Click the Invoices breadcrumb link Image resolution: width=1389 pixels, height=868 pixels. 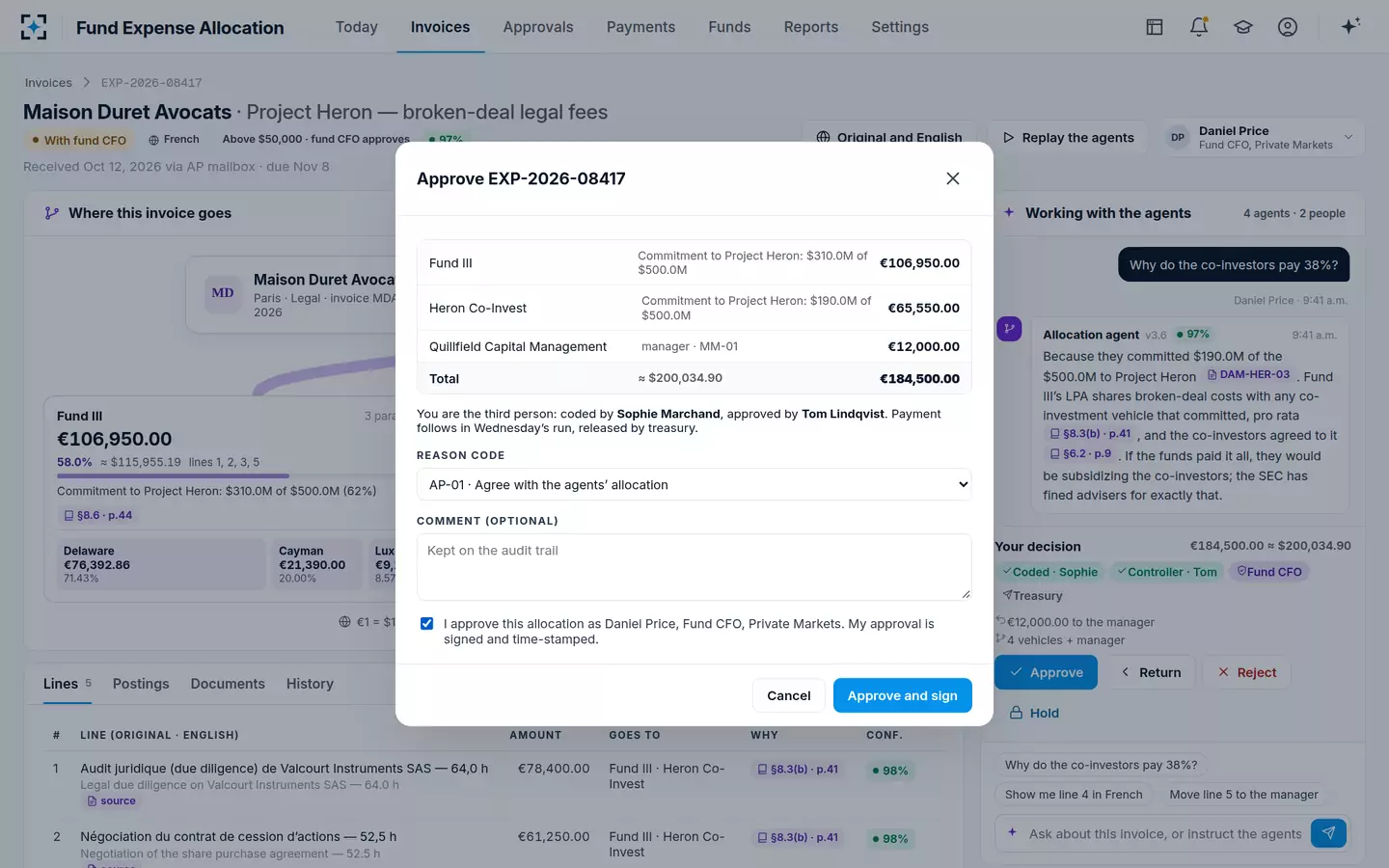pyautogui.click(x=48, y=83)
